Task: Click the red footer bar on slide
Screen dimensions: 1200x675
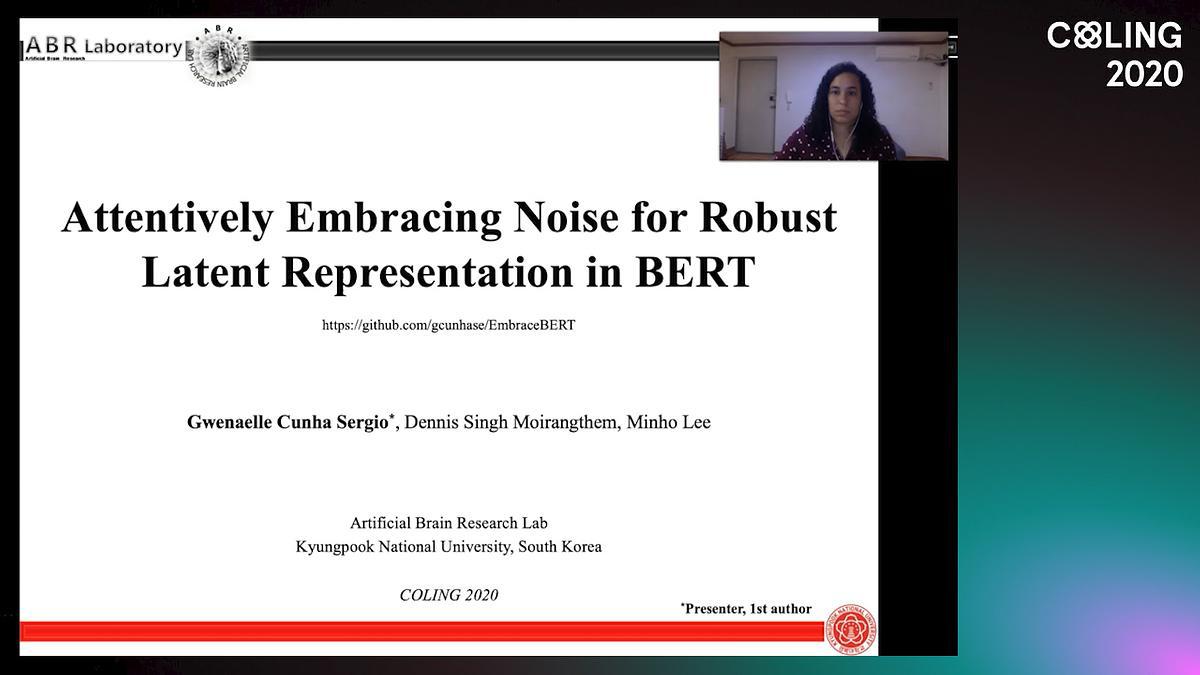Action: coord(420,631)
